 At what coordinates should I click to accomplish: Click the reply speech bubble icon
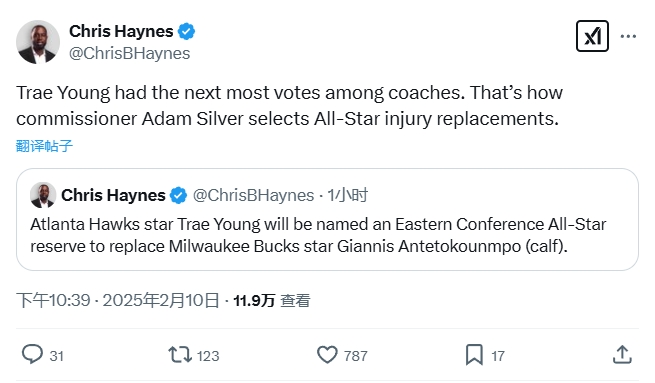click(x=32, y=355)
